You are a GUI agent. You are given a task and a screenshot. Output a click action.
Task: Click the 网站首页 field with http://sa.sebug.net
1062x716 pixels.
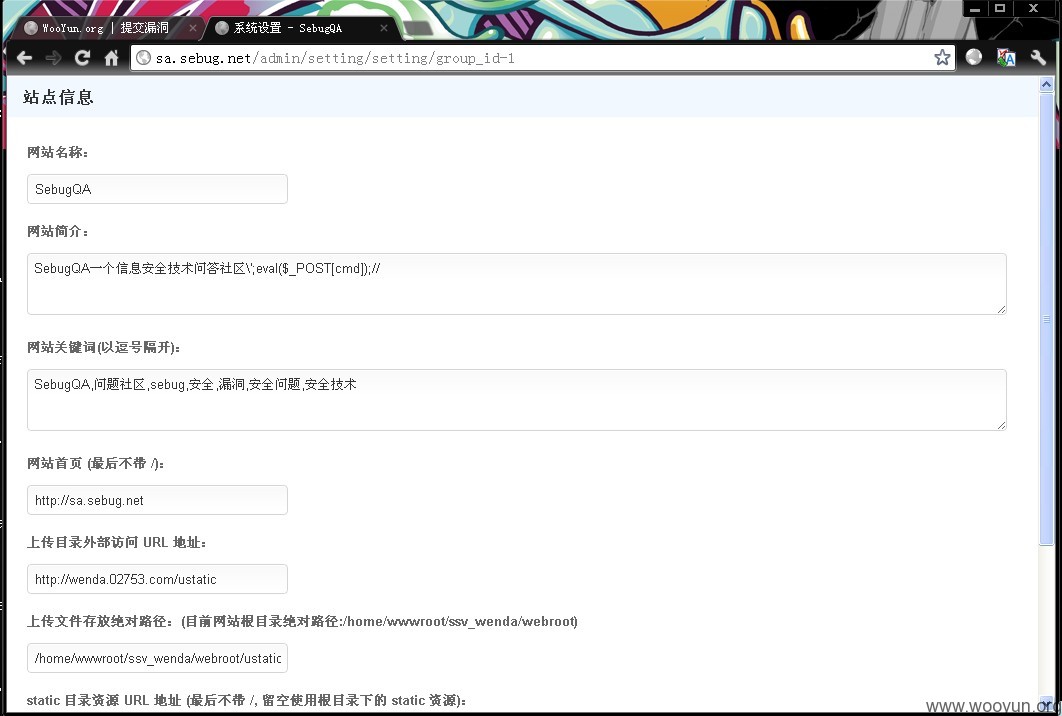[x=157, y=500]
